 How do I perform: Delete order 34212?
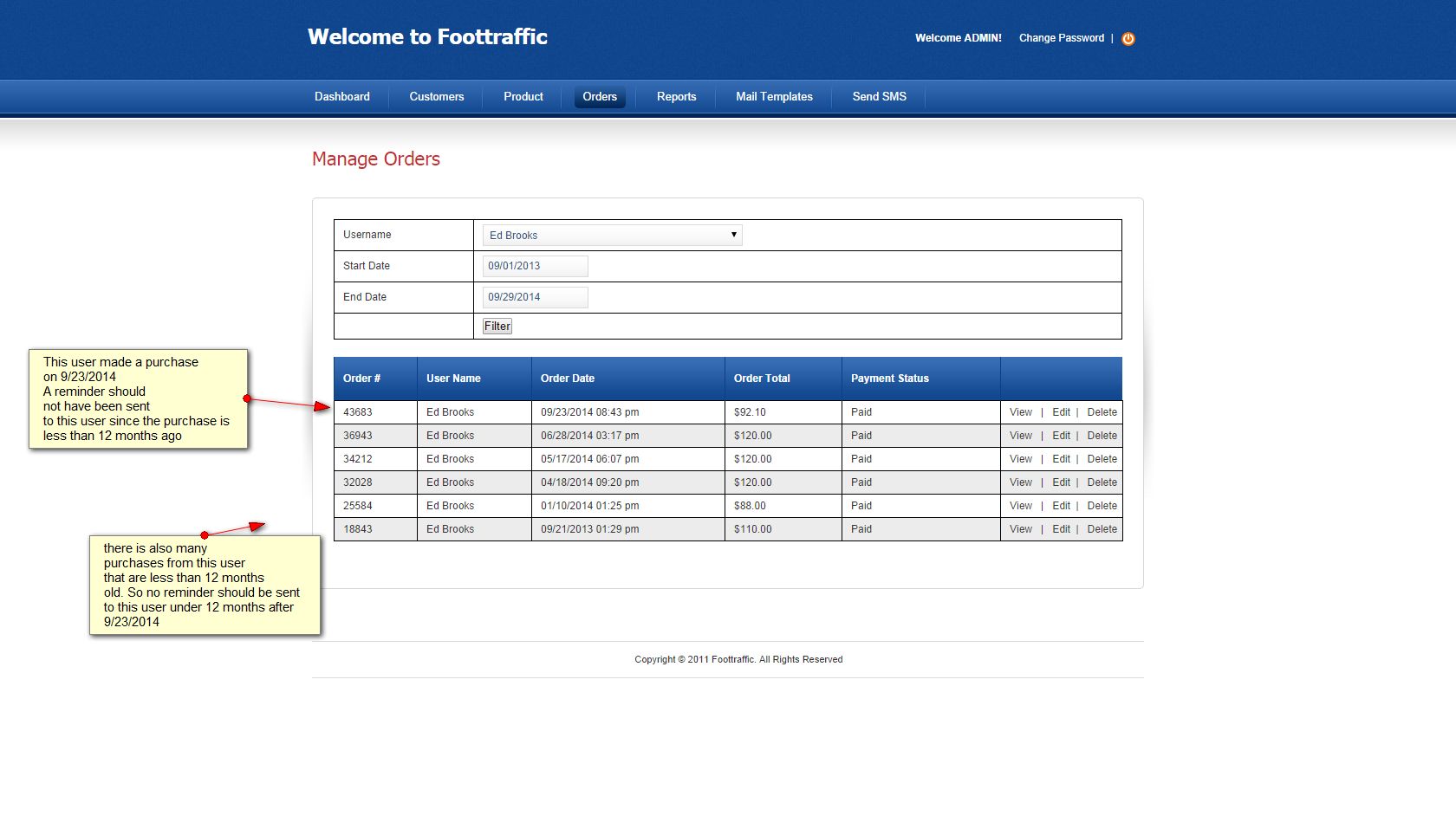tap(1102, 459)
